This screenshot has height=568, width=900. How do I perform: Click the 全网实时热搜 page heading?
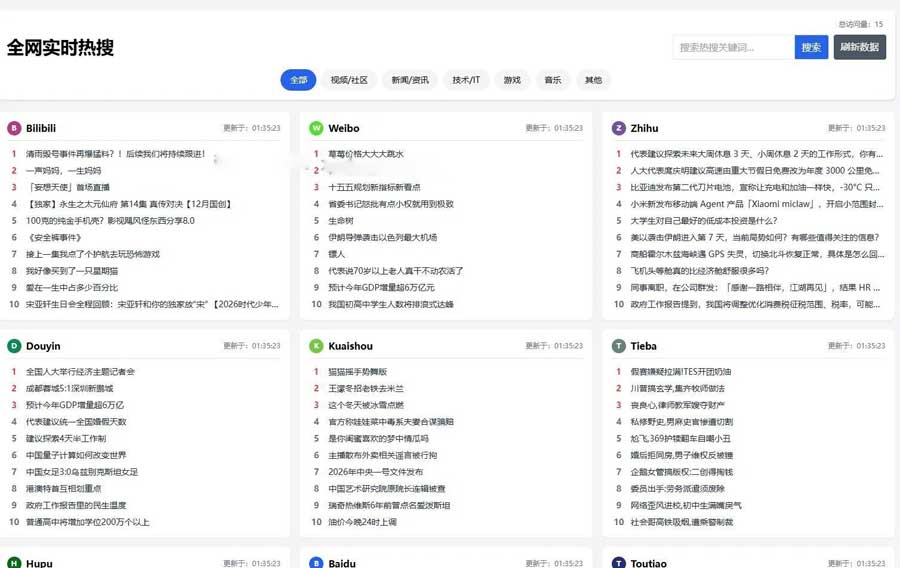pyautogui.click(x=60, y=47)
